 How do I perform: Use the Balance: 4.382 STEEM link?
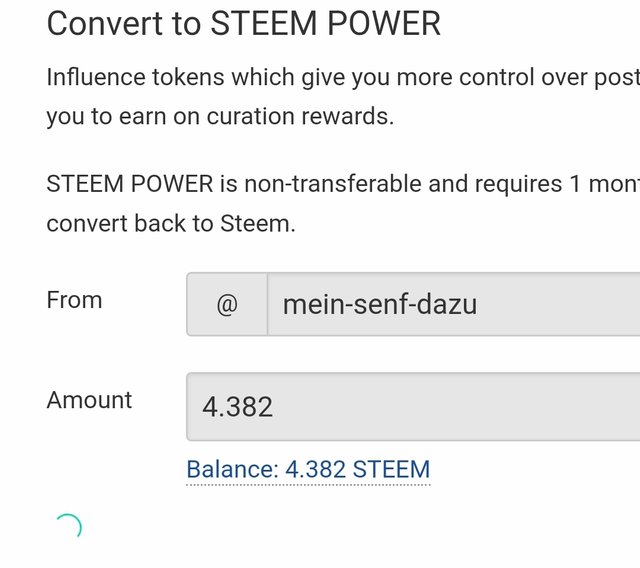coord(308,469)
